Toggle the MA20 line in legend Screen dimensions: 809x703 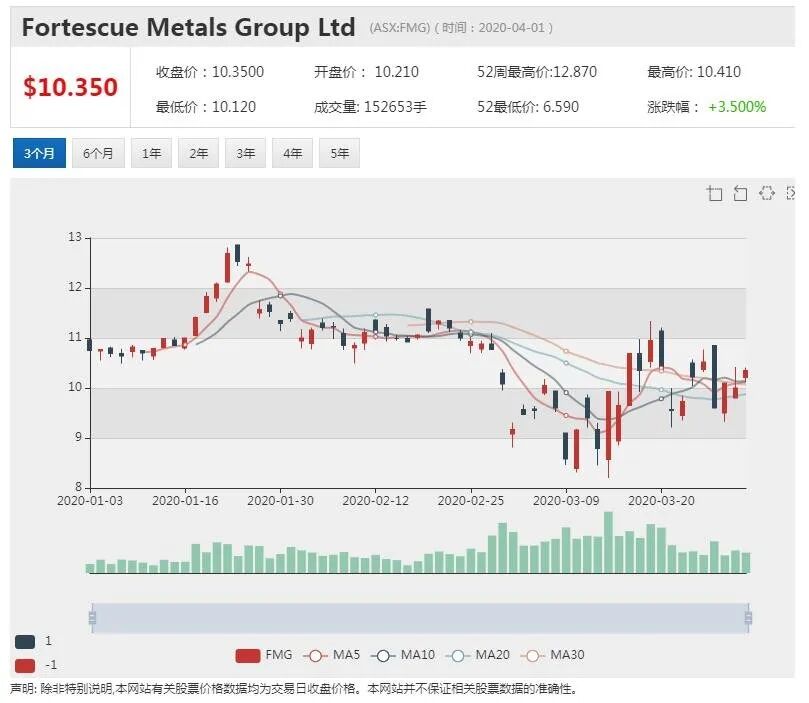pos(477,656)
